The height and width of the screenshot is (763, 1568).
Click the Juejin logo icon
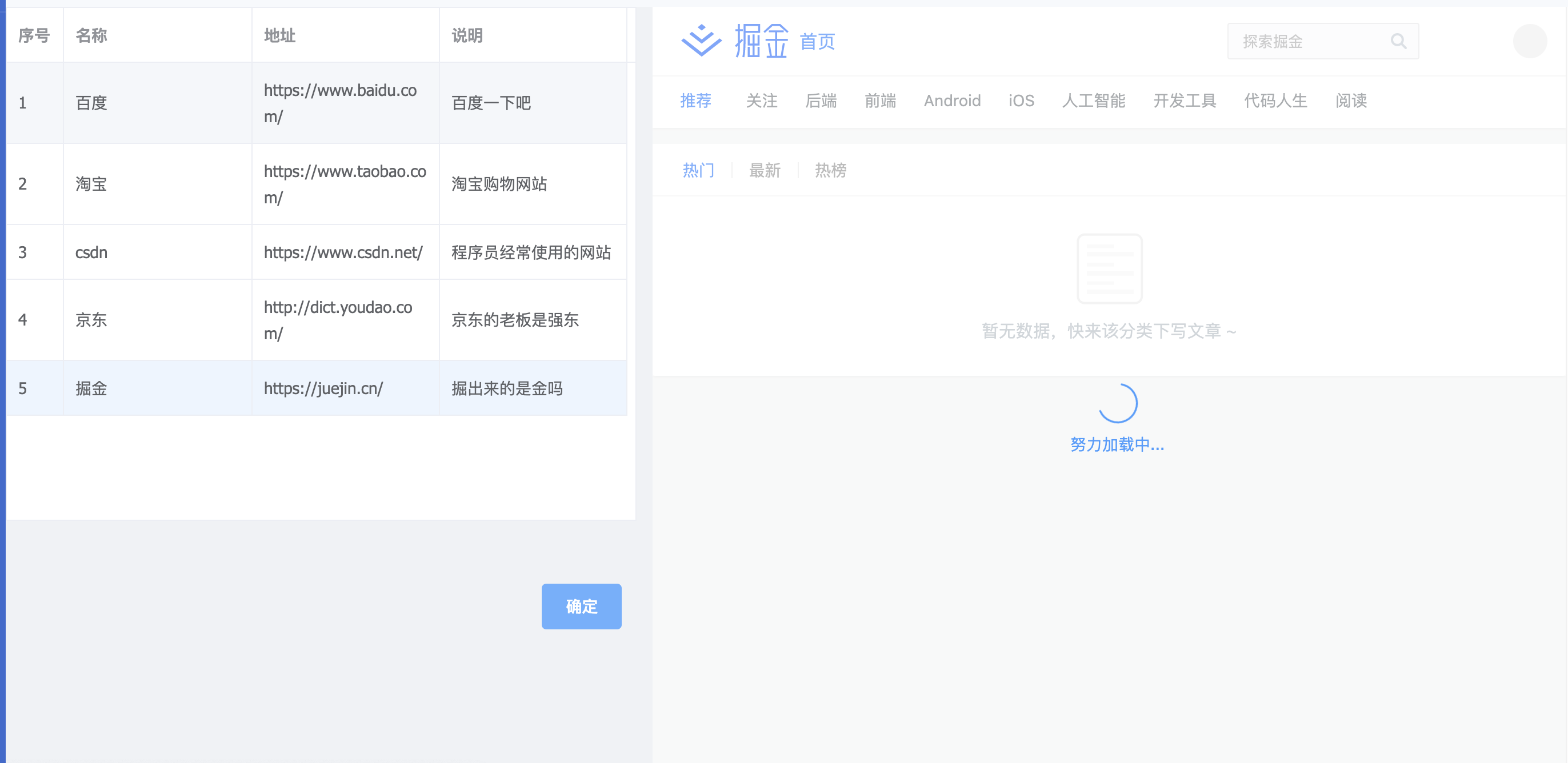(x=701, y=41)
